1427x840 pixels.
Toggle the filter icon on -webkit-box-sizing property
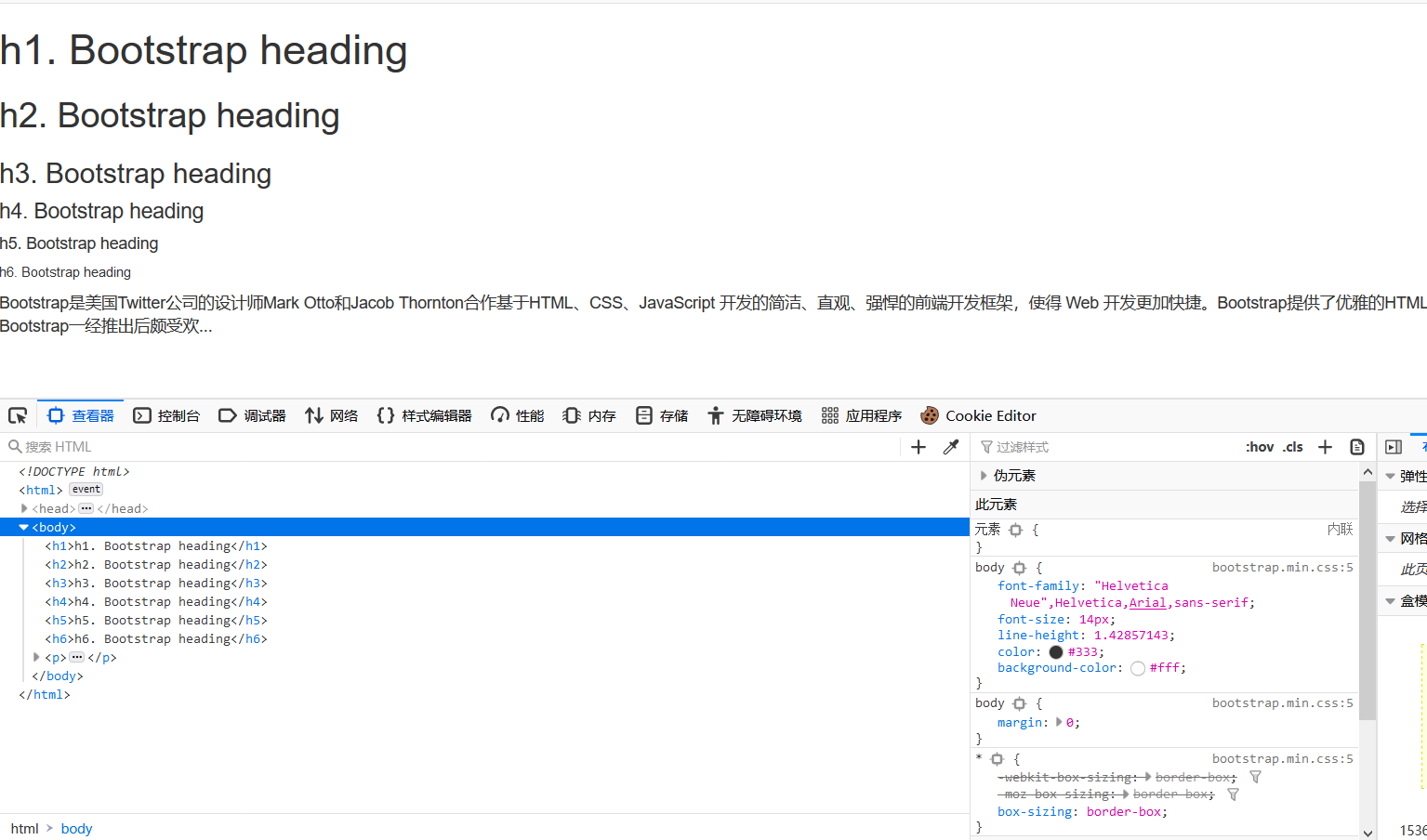pyautogui.click(x=1255, y=777)
